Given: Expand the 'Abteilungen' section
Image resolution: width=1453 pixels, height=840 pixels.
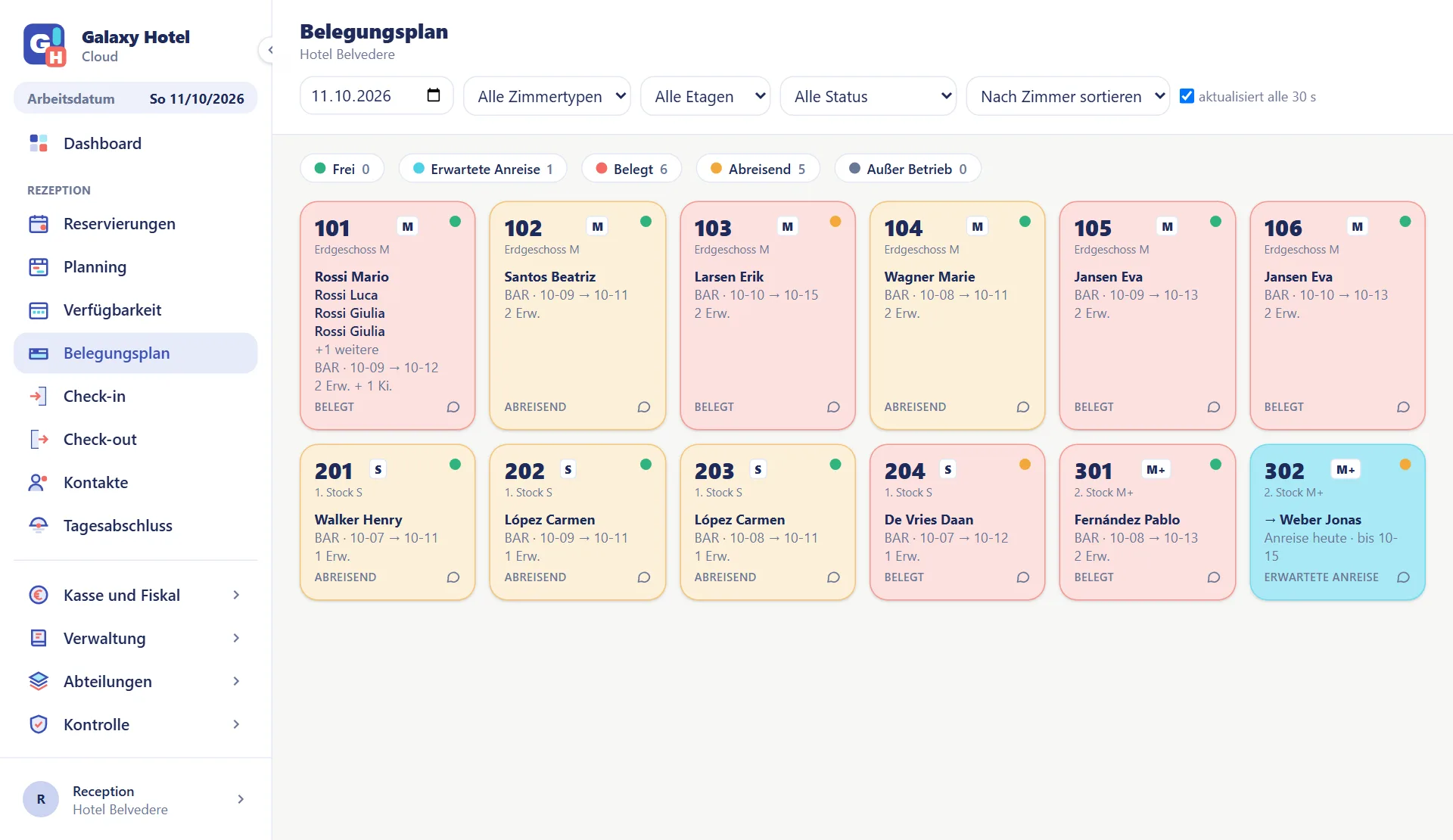Looking at the screenshot, I should point(135,682).
